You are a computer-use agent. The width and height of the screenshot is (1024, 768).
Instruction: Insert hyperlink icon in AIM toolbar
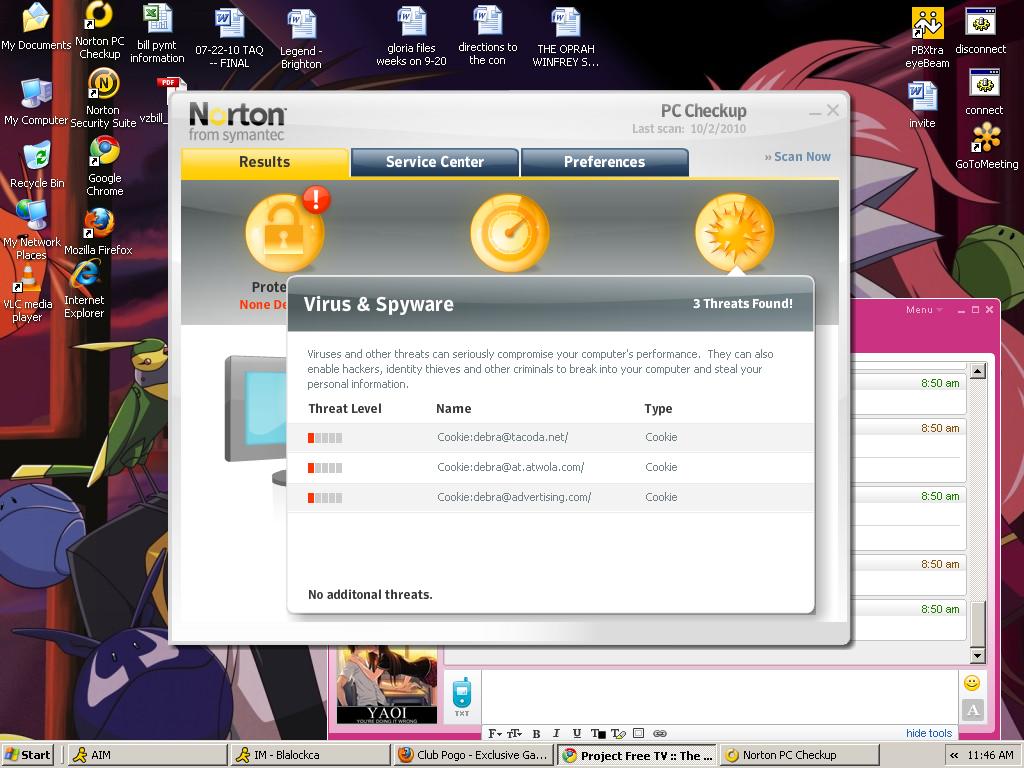[x=660, y=733]
